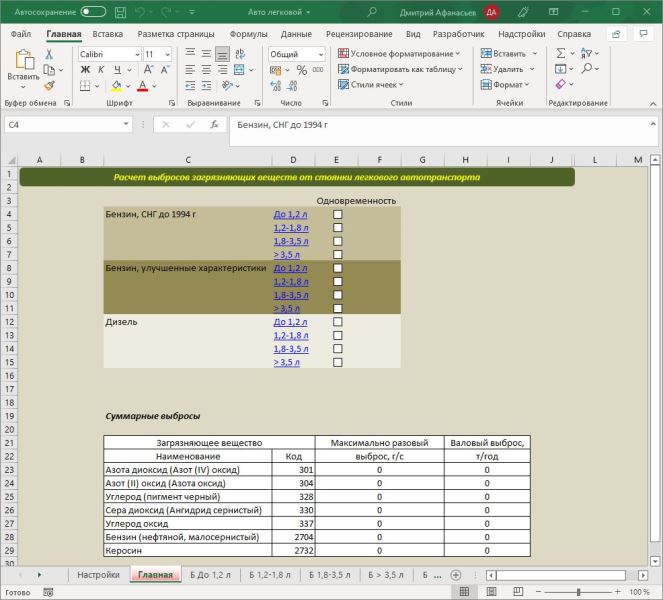The height and width of the screenshot is (600, 663).
Task: Click the Cut scissors icon
Action: 49,54
